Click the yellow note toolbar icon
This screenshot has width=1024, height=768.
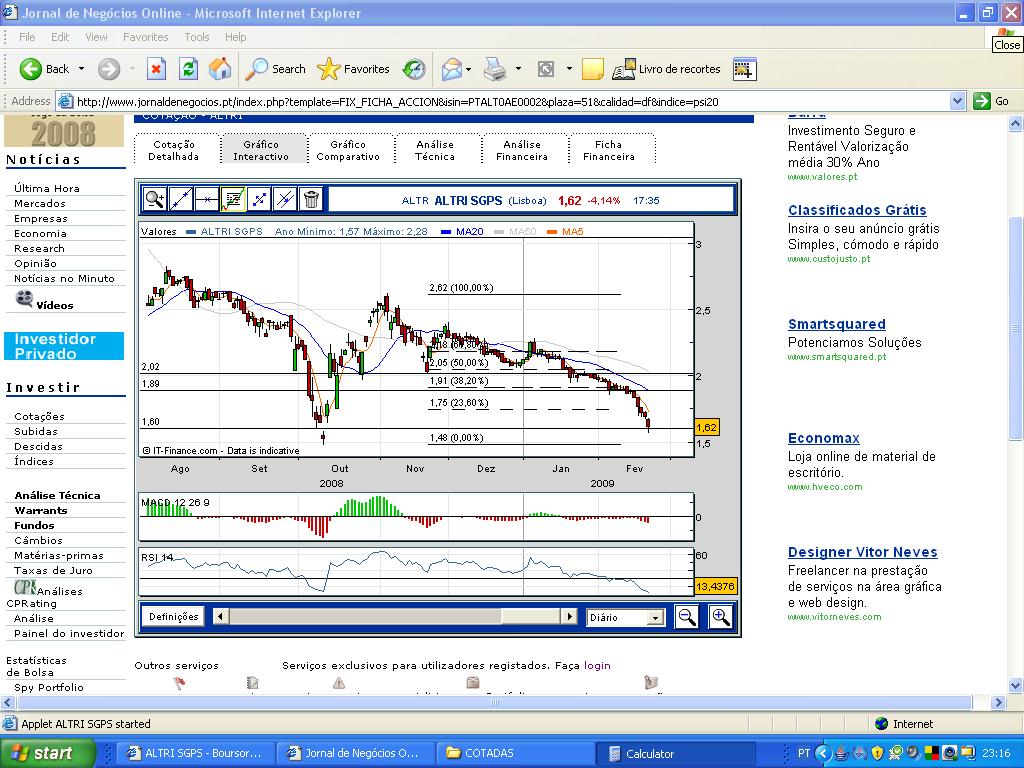point(592,69)
